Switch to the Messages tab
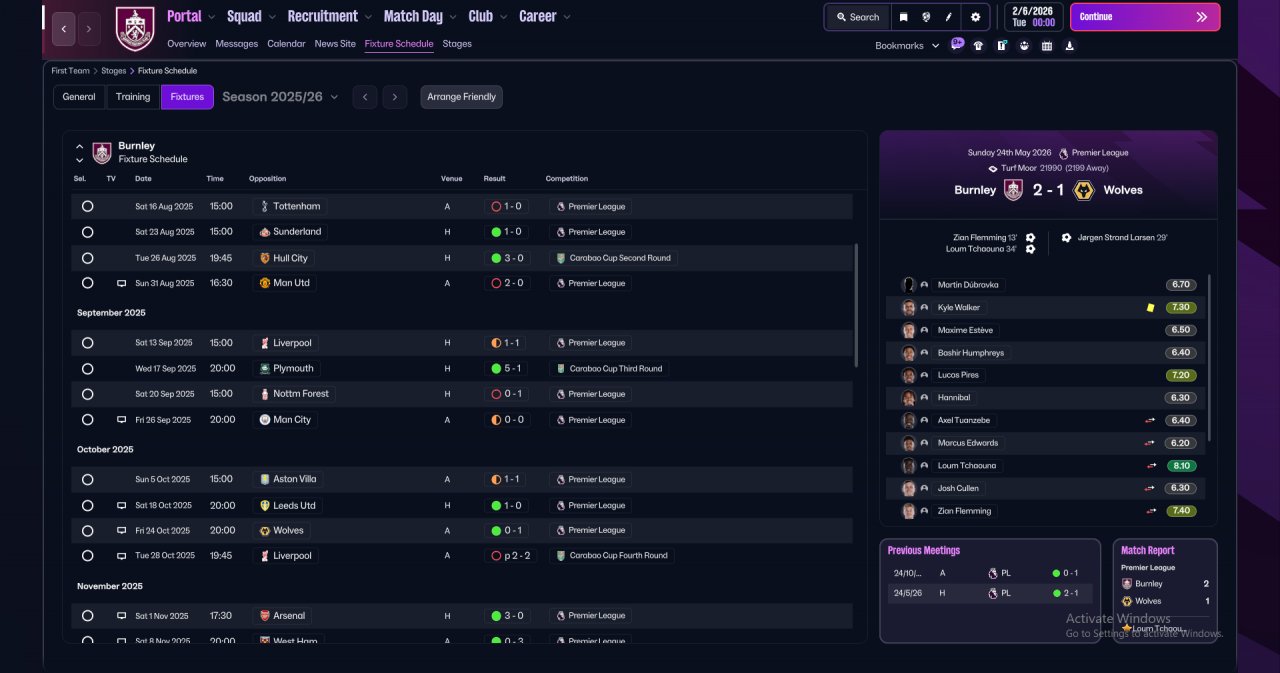Image resolution: width=1280 pixels, height=673 pixels. point(236,44)
